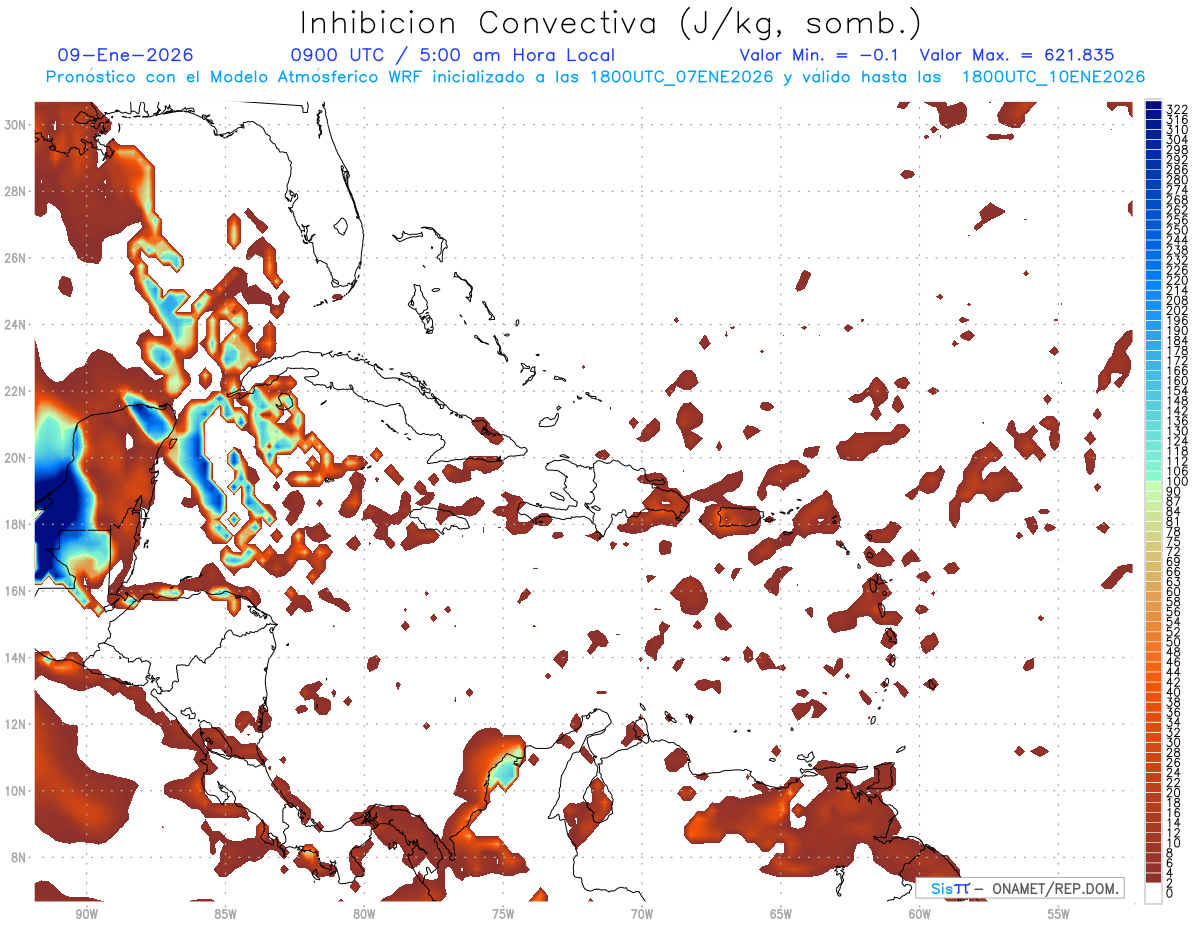This screenshot has width=1200, height=927.
Task: Click the colorbar value 60
Action: (x=1174, y=591)
